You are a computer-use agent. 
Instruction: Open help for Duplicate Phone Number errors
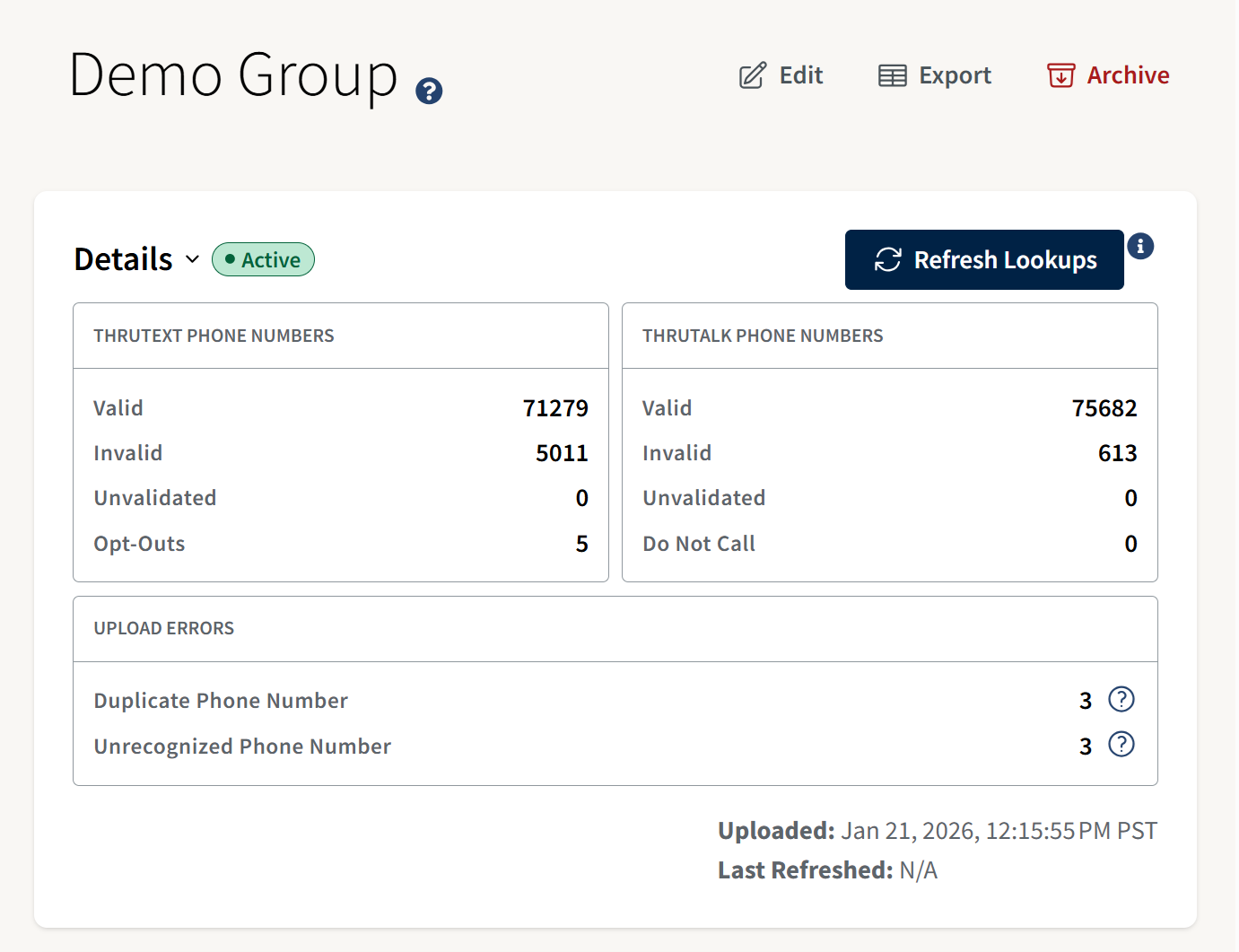(1121, 699)
